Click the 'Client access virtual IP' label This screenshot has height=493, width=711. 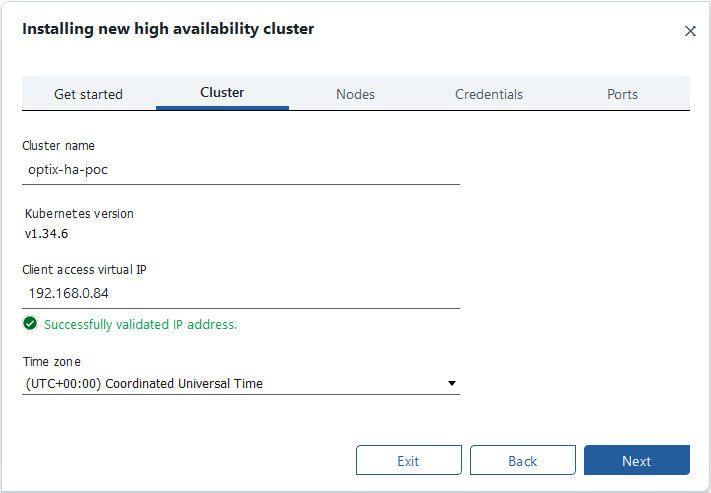click(84, 269)
